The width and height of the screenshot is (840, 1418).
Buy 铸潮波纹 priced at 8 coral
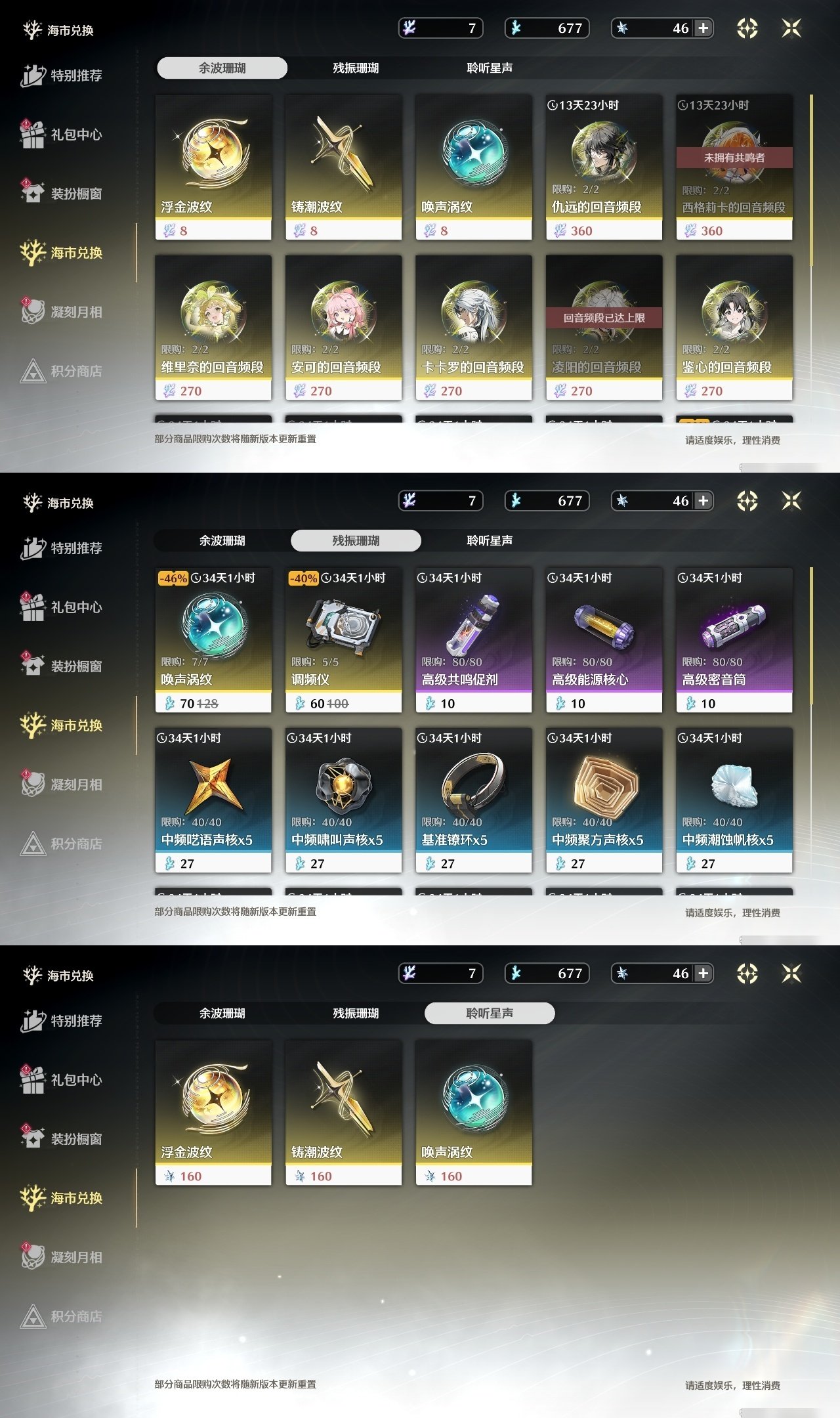click(343, 167)
